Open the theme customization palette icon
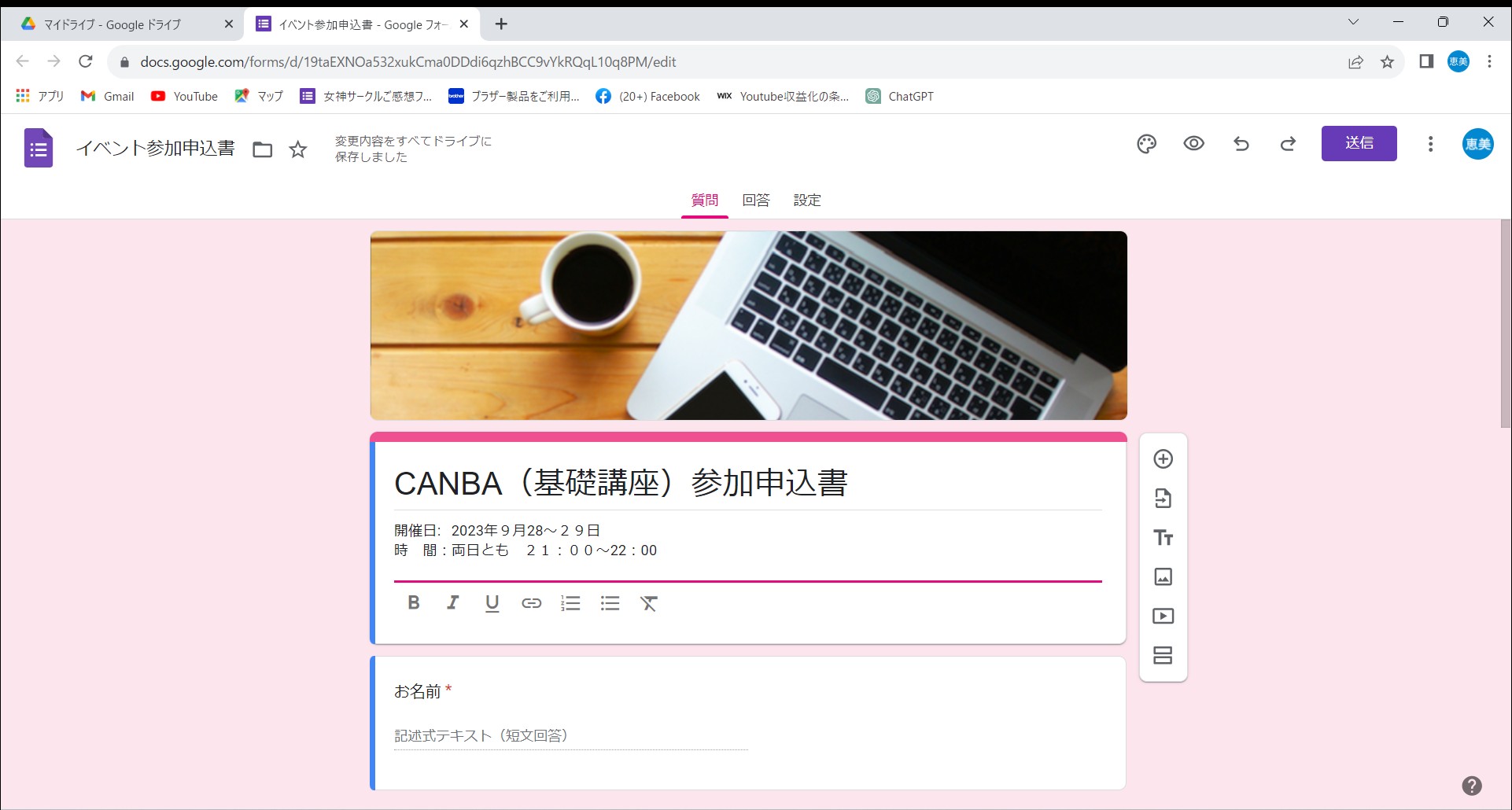Screen dimensions: 1512x810 [x=1146, y=144]
